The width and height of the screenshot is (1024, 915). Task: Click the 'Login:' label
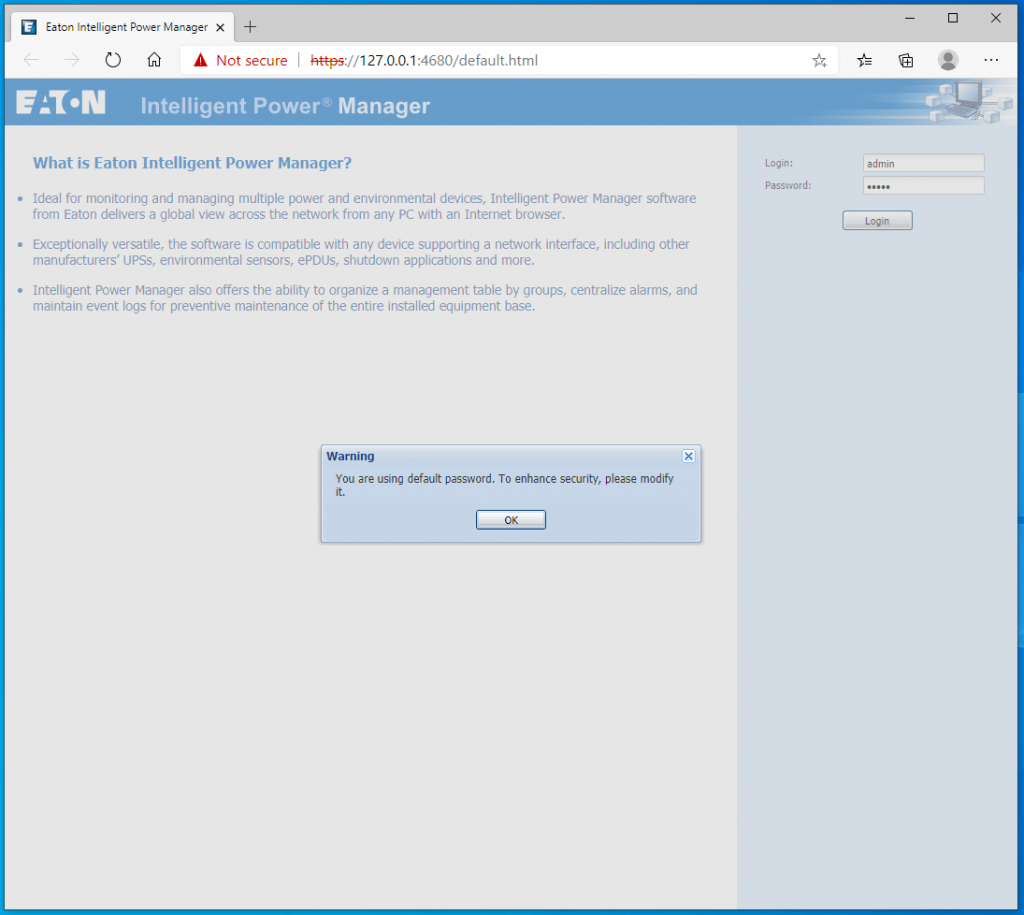pyautogui.click(x=778, y=163)
